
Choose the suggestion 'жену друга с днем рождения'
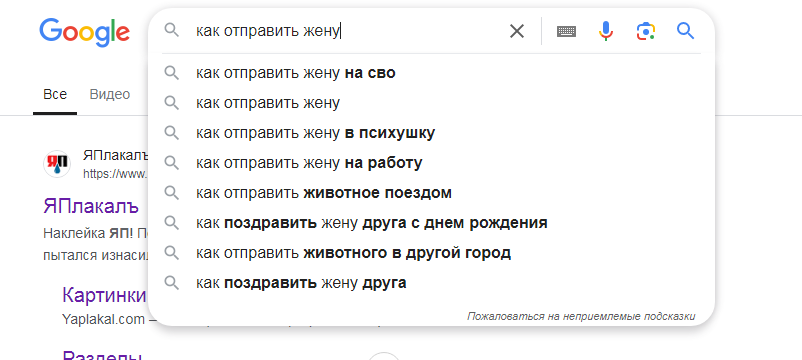click(431, 223)
